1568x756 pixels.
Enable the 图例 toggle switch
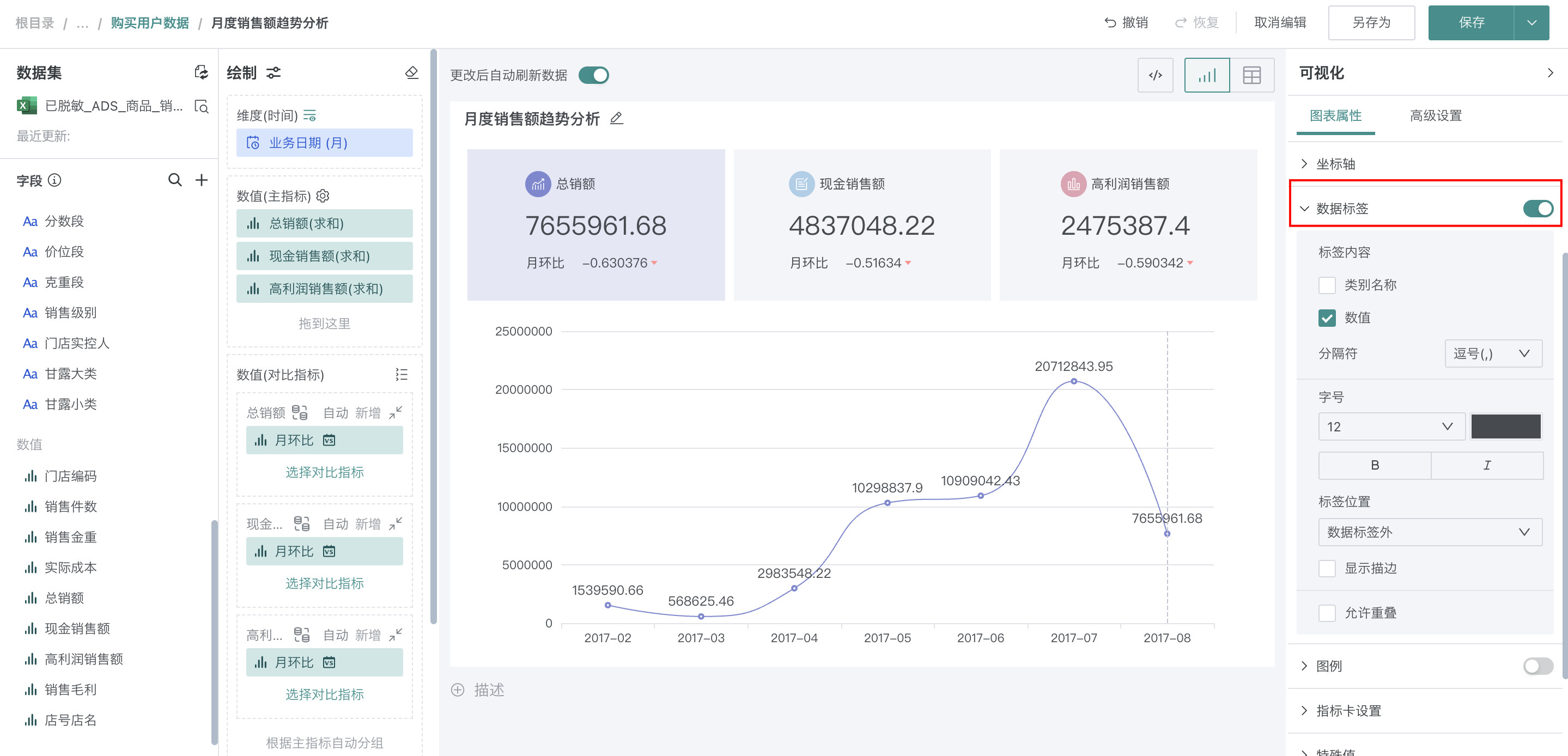1537,666
